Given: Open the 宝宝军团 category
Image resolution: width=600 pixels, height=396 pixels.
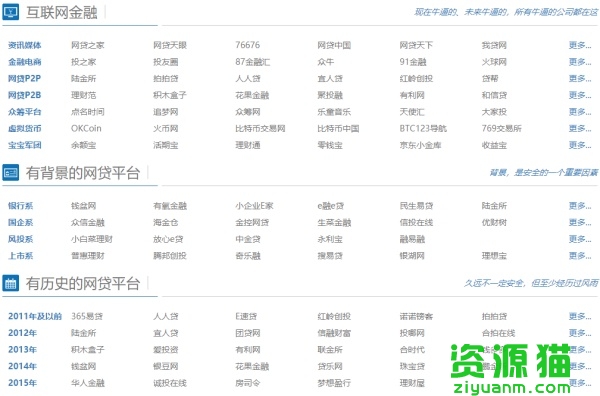Looking at the screenshot, I should (24, 145).
